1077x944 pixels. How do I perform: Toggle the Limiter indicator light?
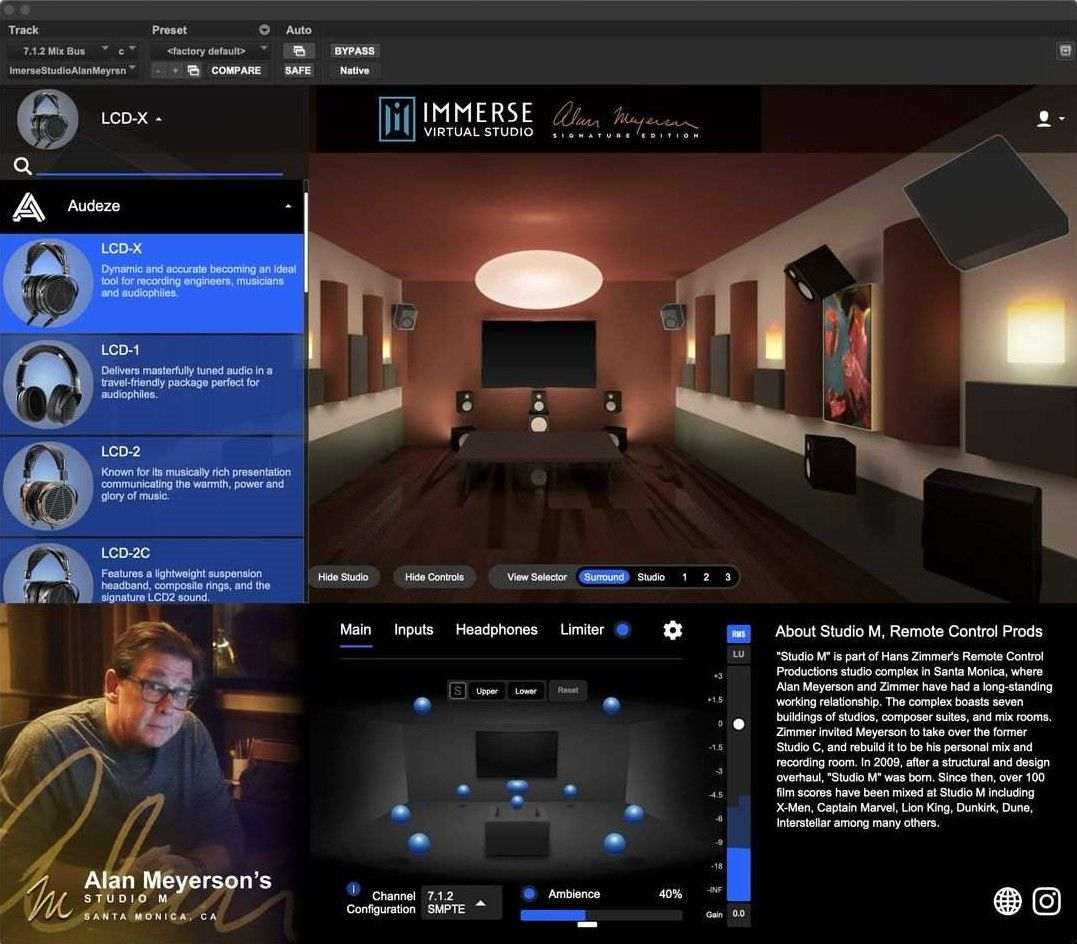622,630
